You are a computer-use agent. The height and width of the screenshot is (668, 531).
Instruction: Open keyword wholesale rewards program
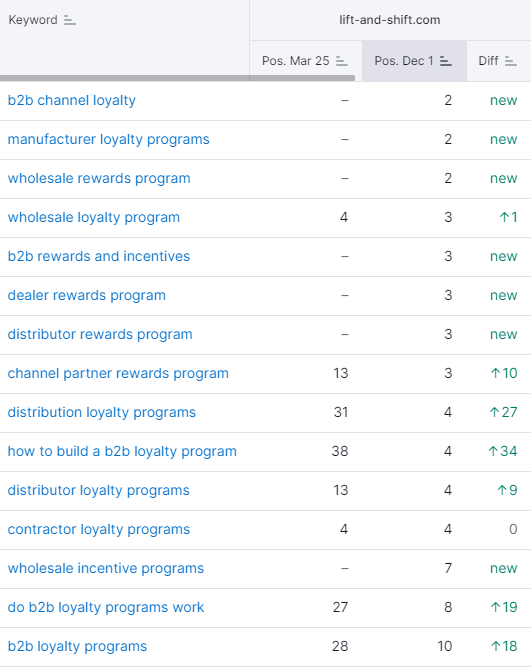pyautogui.click(x=99, y=179)
